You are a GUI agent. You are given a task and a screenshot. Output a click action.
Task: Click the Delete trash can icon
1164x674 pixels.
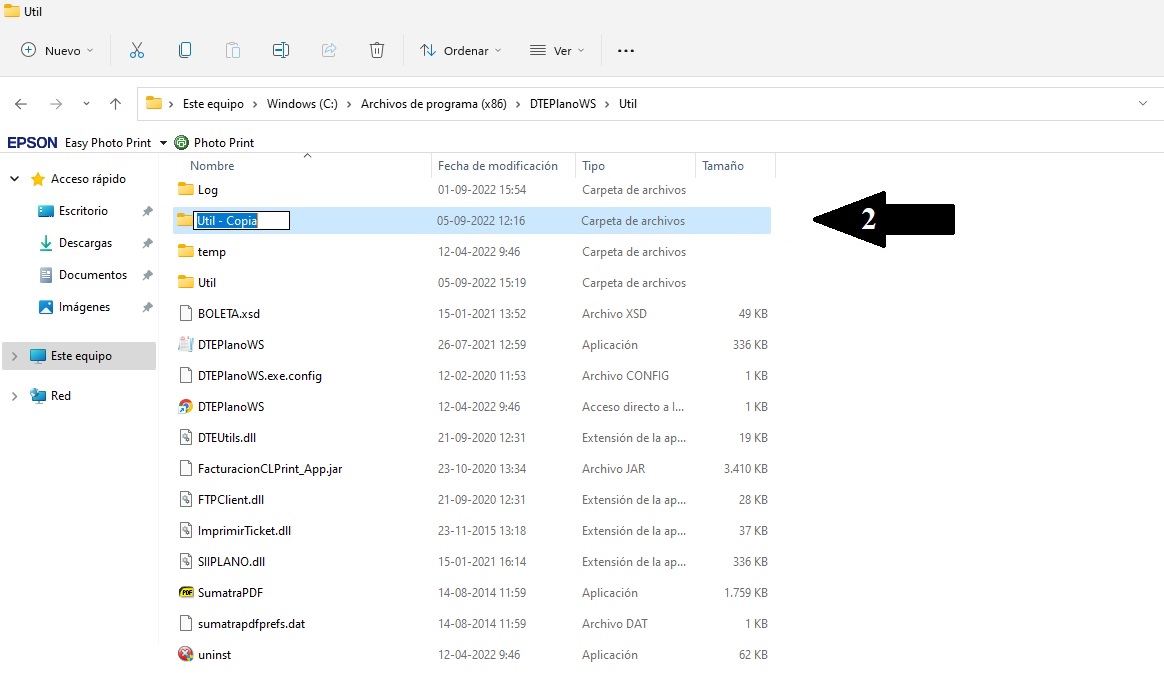[x=377, y=50]
